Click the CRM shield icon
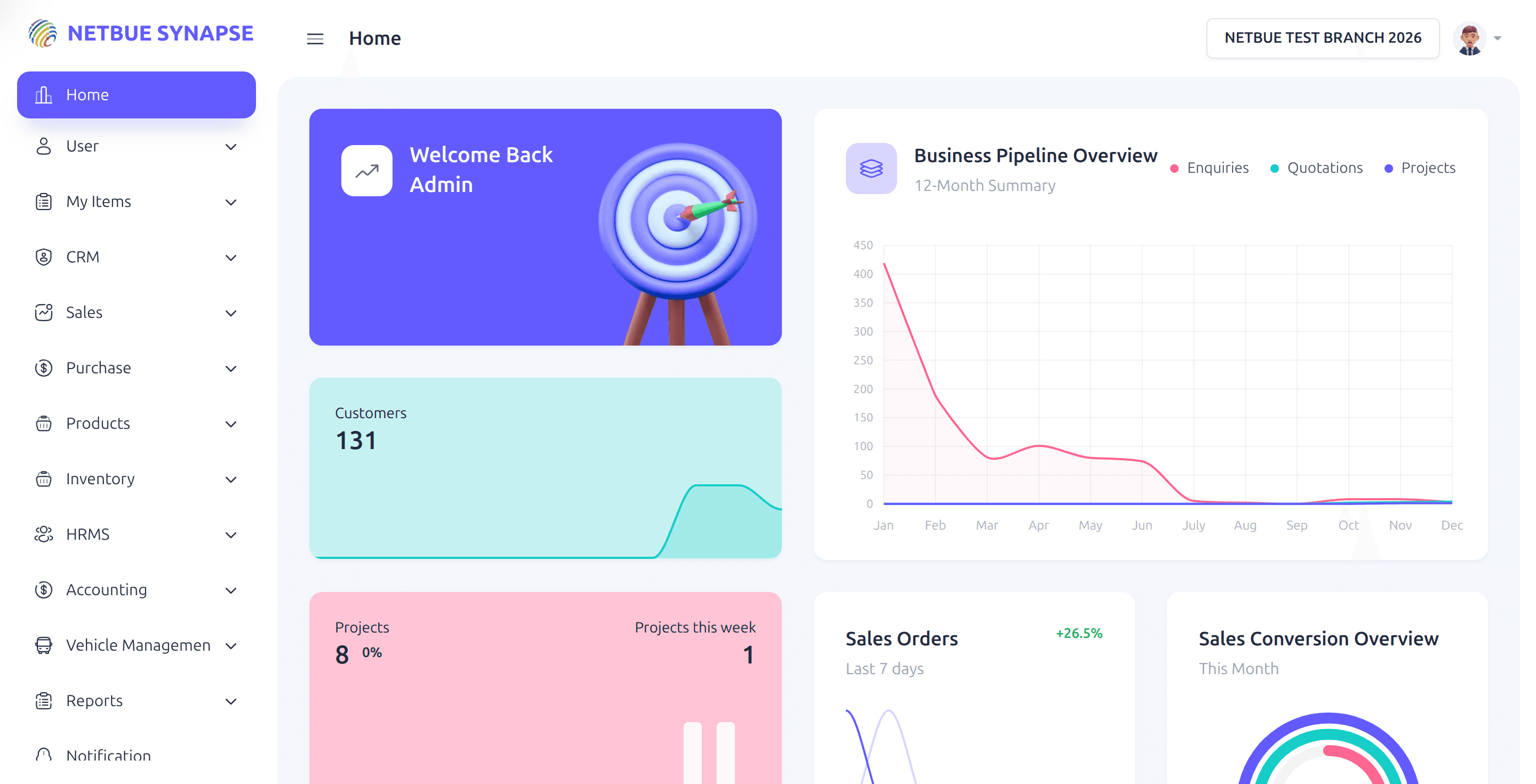 coord(44,257)
